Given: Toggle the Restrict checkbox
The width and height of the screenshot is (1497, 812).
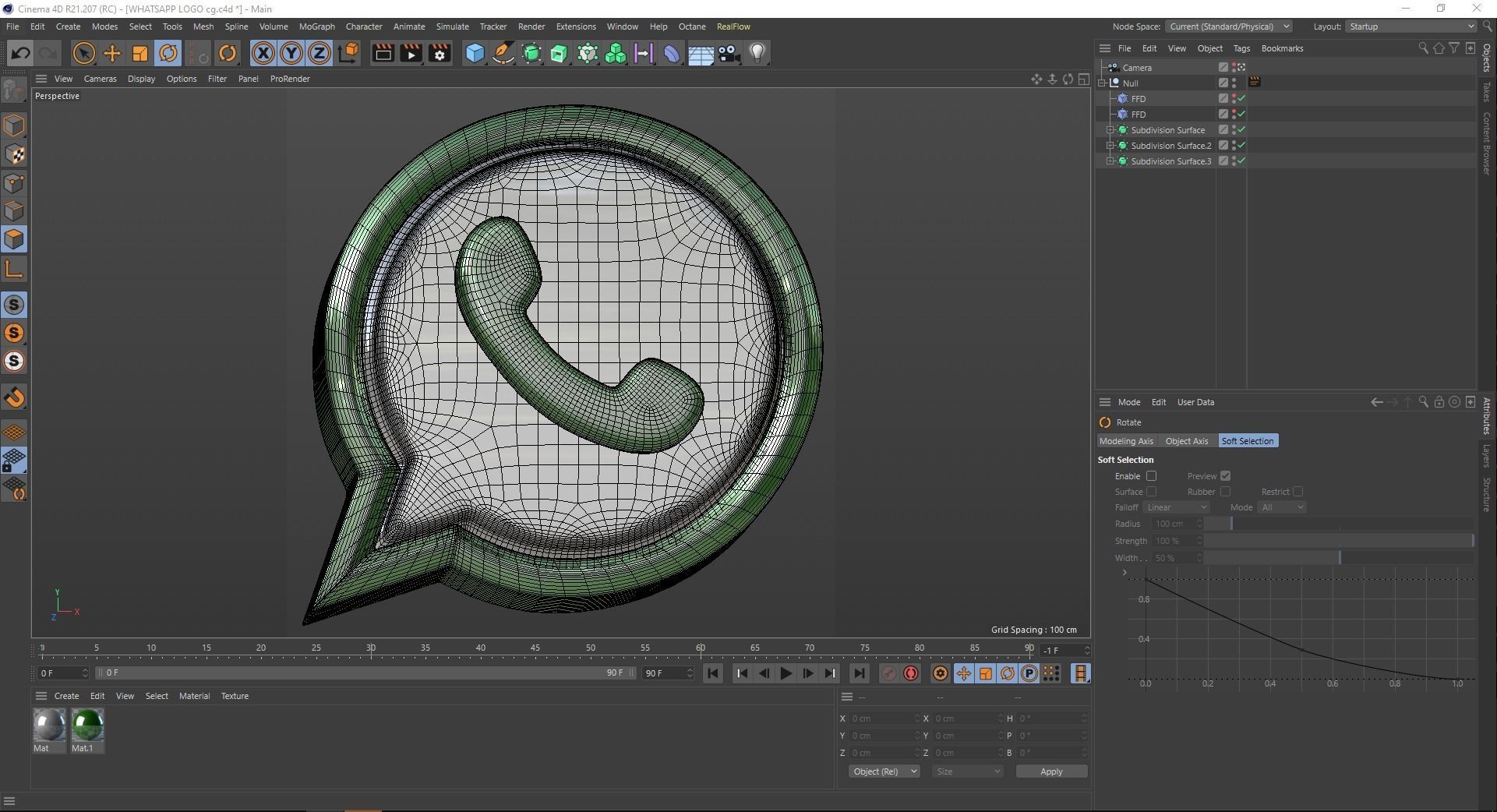Looking at the screenshot, I should pyautogui.click(x=1298, y=492).
